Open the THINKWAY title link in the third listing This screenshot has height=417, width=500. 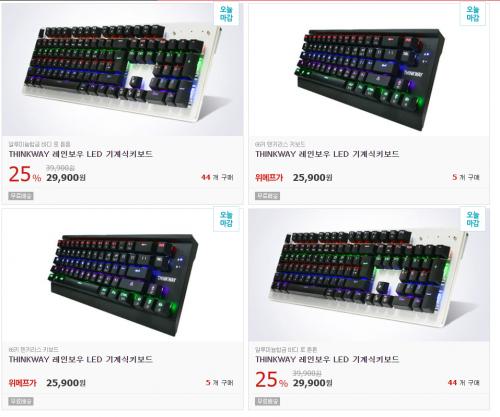[80, 359]
